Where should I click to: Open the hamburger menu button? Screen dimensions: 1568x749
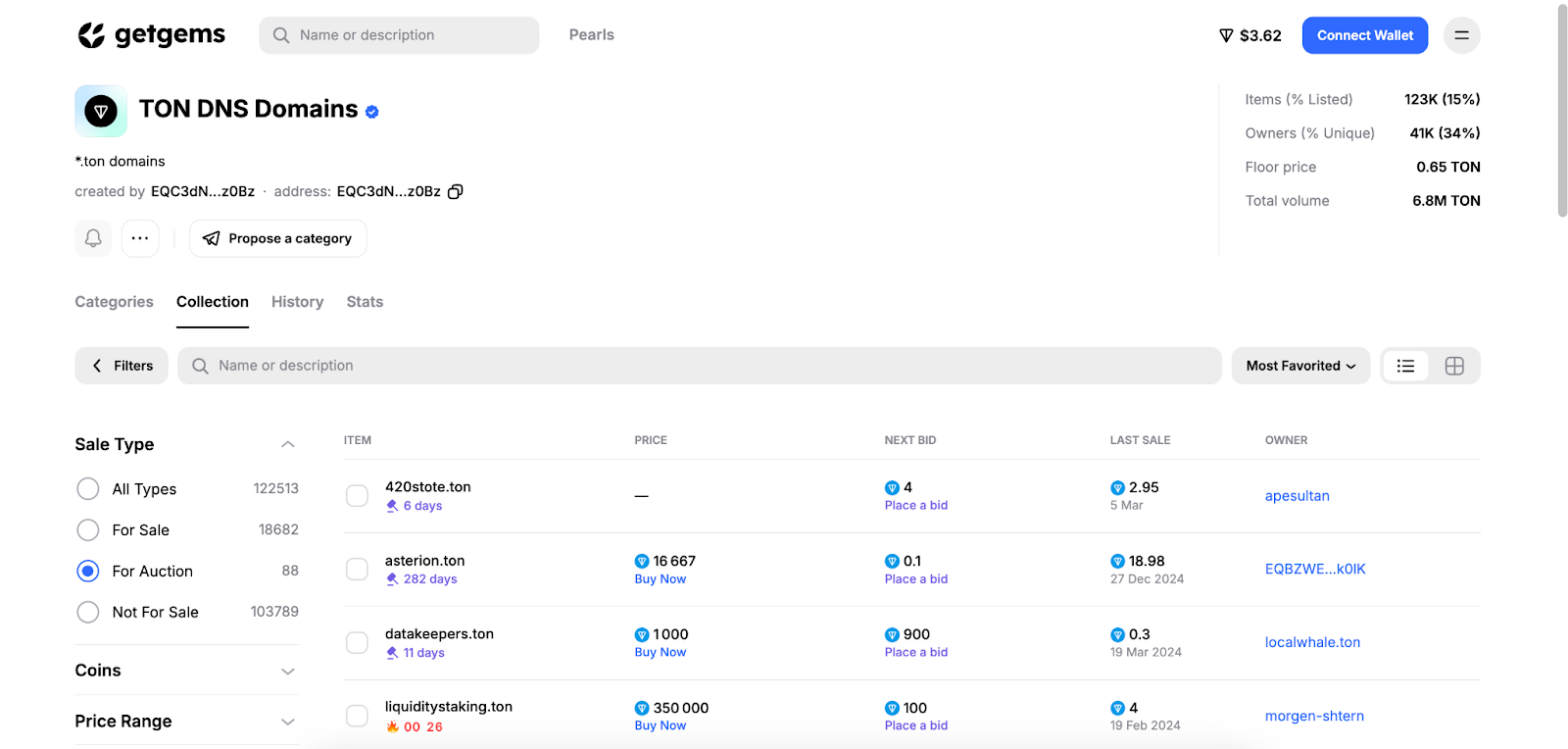[x=1461, y=35]
